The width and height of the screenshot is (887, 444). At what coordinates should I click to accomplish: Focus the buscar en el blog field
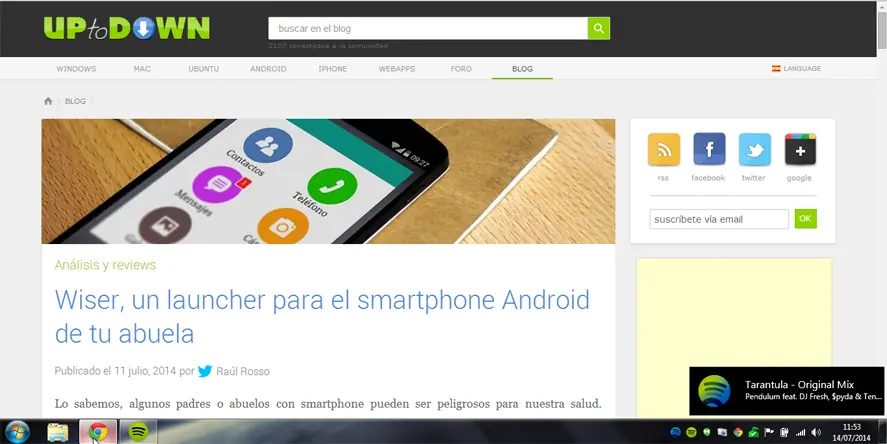coord(428,28)
